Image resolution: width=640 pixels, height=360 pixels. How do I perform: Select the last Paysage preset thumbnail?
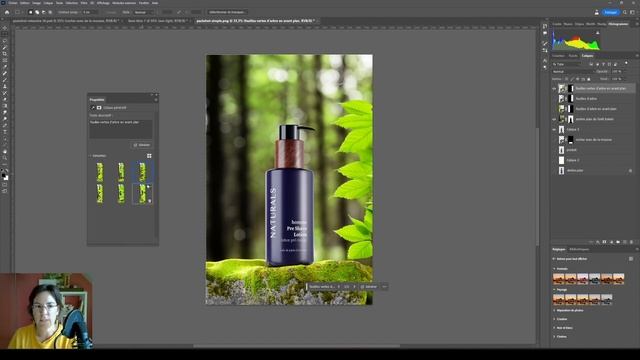pos(607,300)
